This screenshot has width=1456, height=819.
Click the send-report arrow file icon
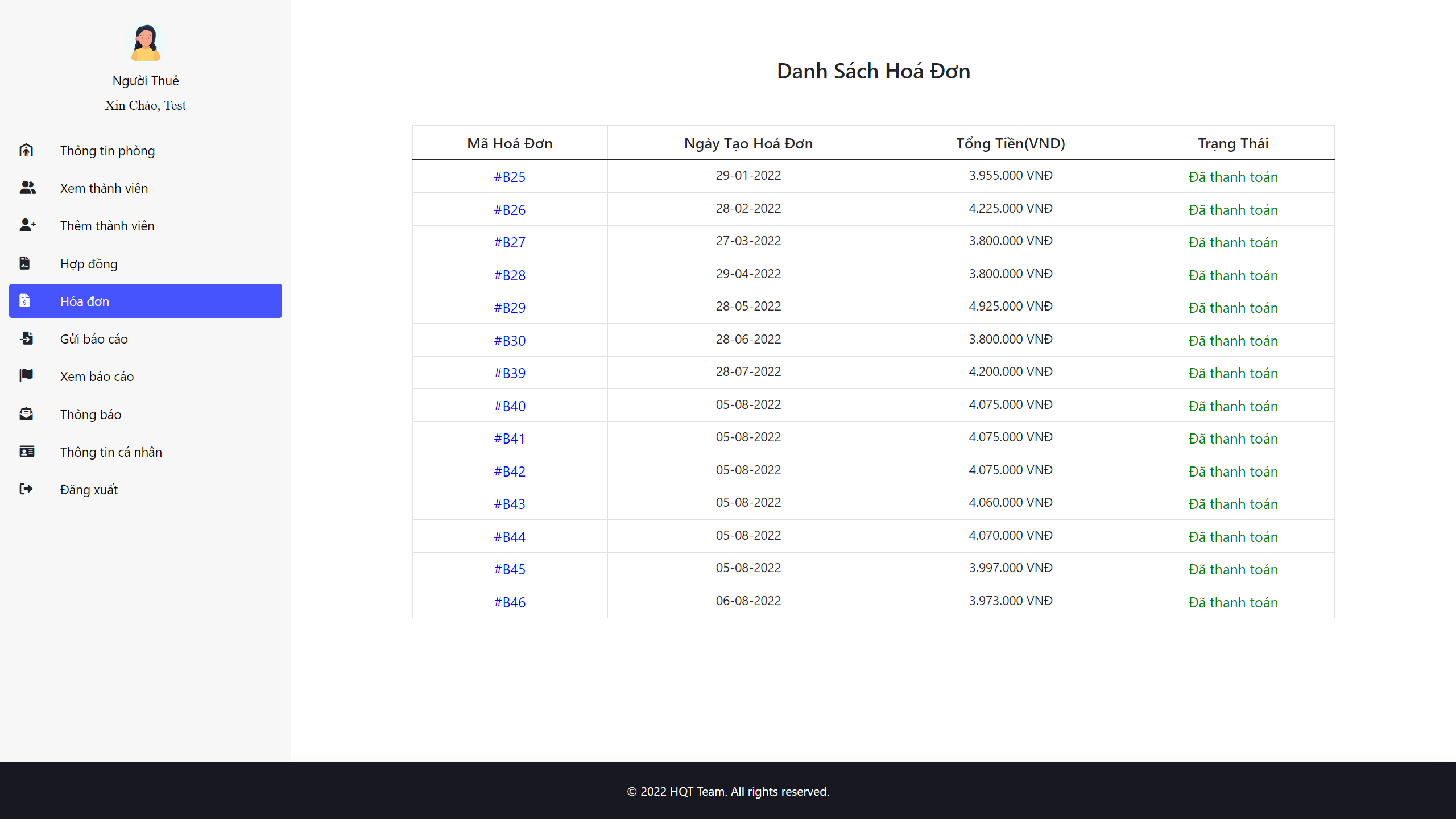click(x=27, y=338)
